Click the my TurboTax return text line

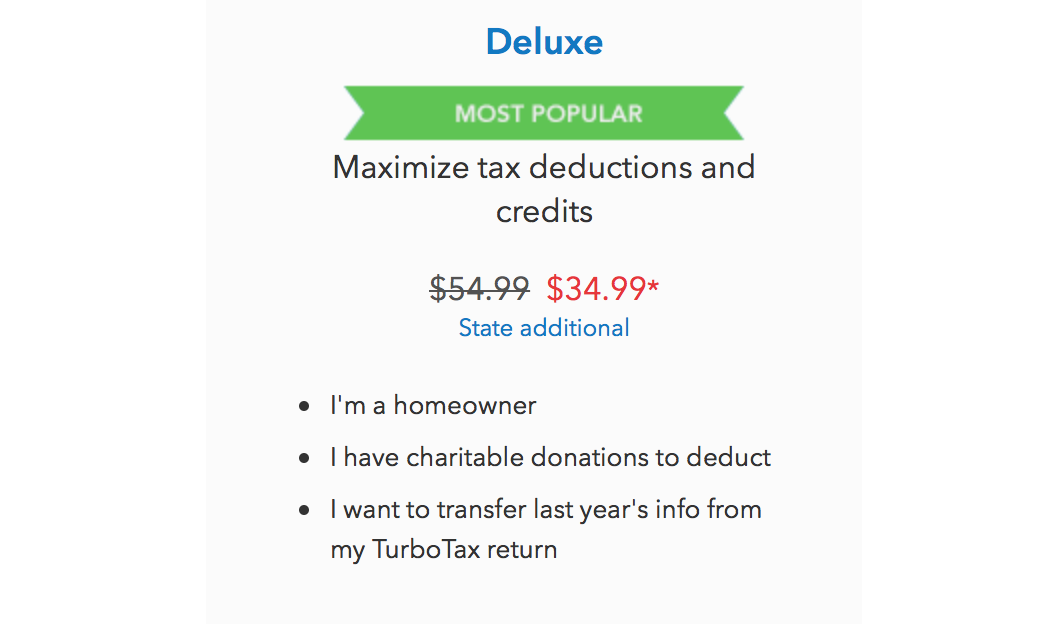click(443, 550)
